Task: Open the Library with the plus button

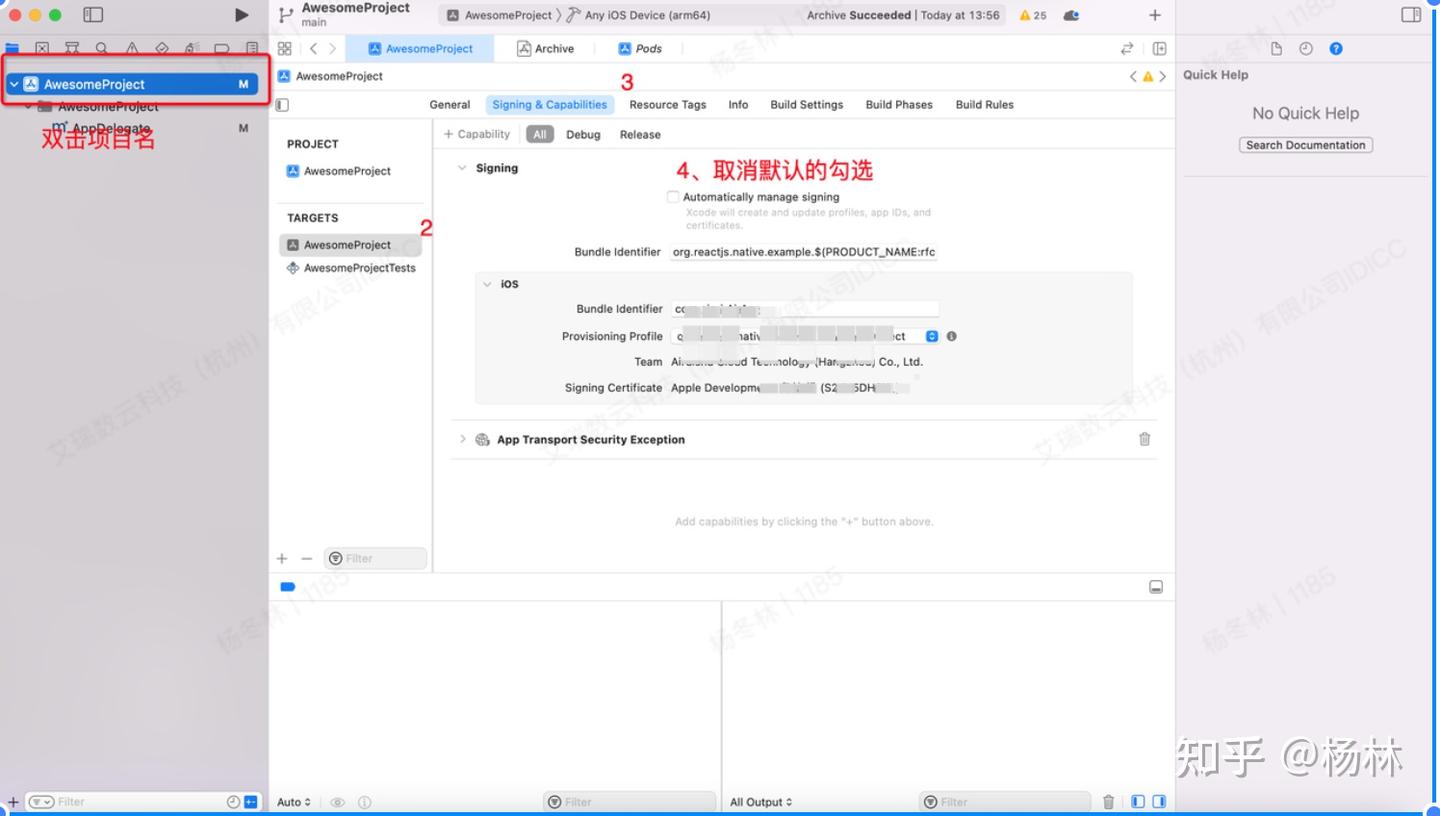Action: click(x=1155, y=15)
